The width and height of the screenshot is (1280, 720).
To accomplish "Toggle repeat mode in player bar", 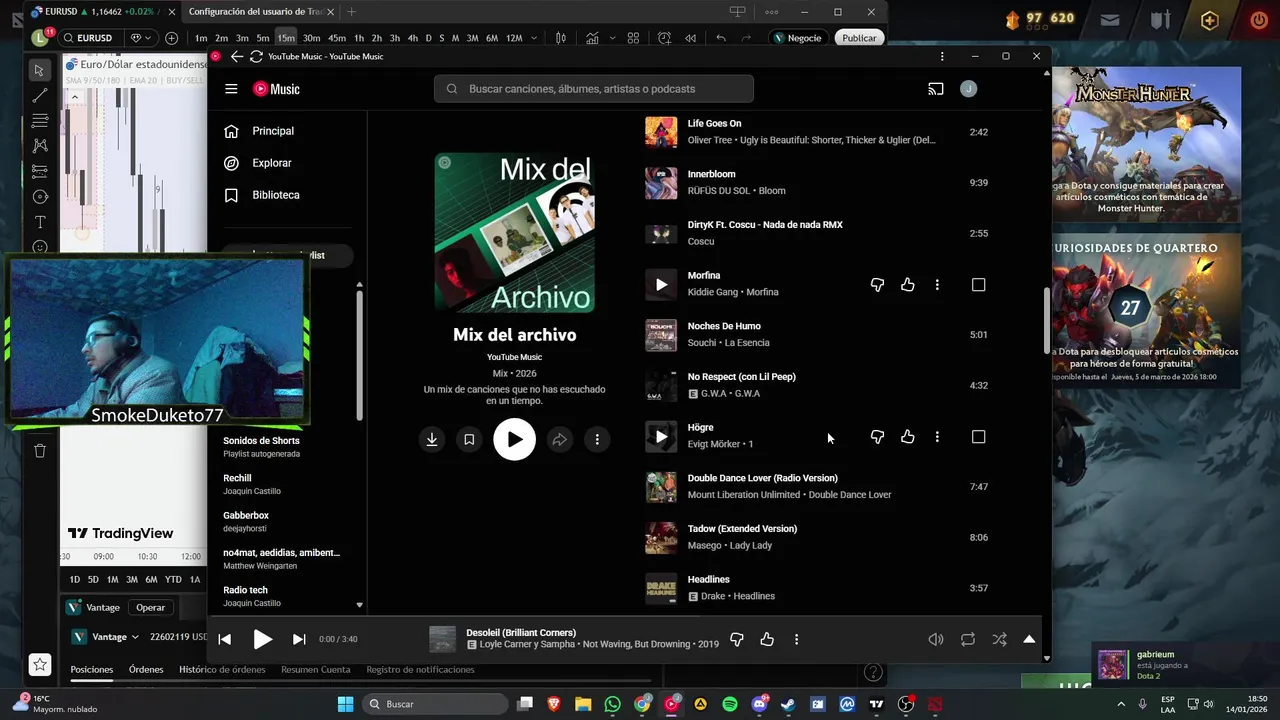I will (968, 639).
